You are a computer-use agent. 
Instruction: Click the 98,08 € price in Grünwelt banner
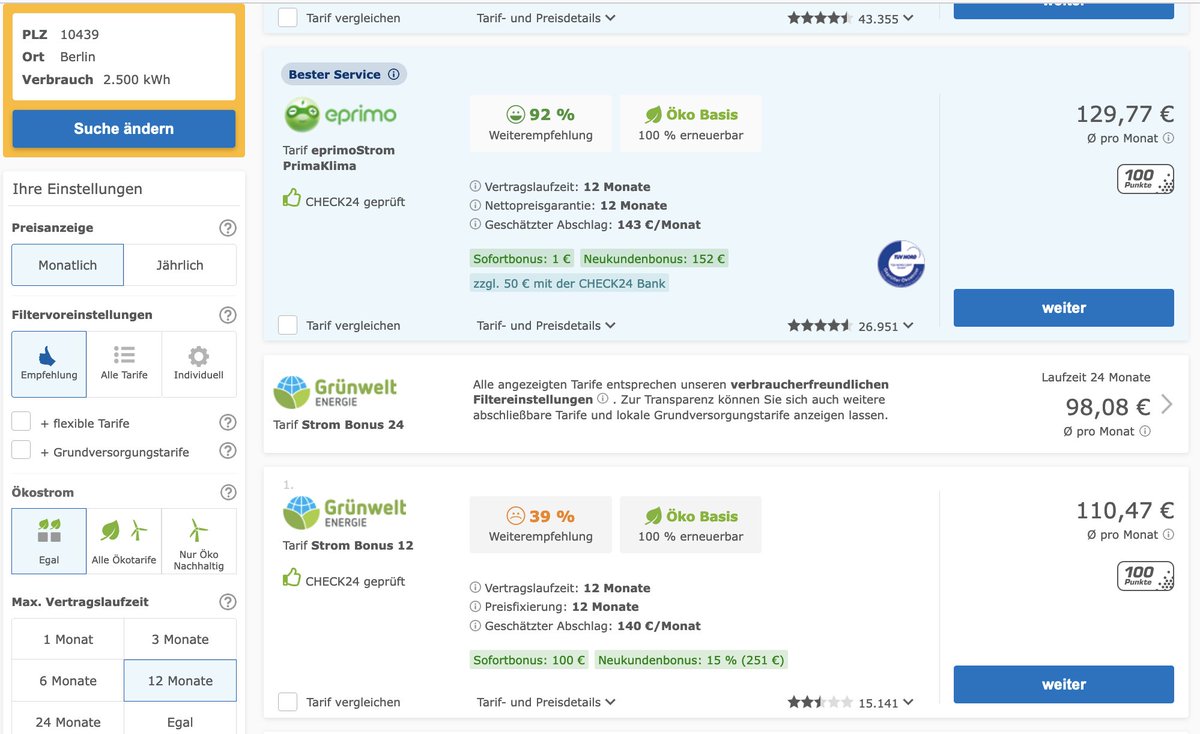pyautogui.click(x=1108, y=406)
